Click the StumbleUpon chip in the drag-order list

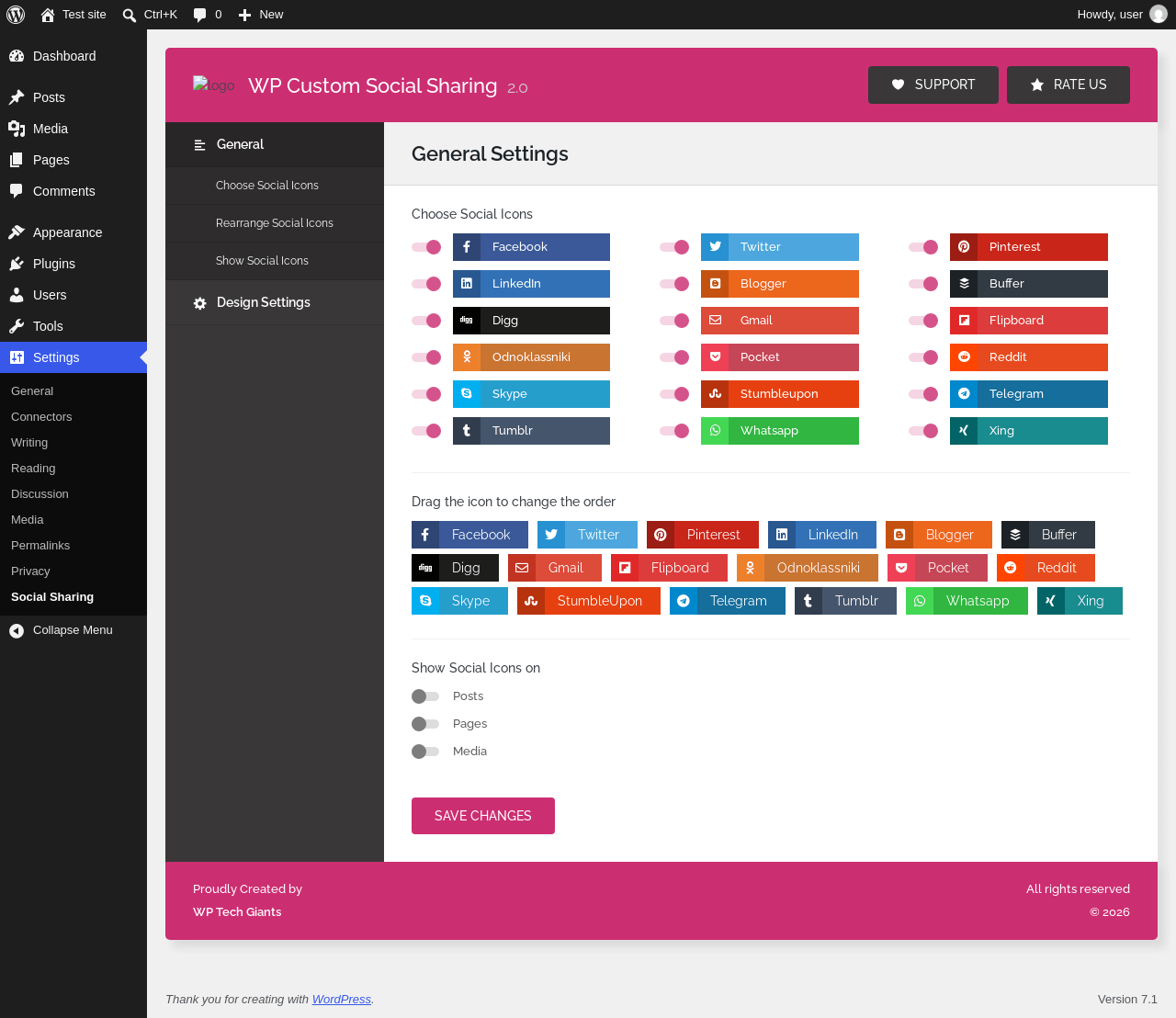tap(589, 601)
